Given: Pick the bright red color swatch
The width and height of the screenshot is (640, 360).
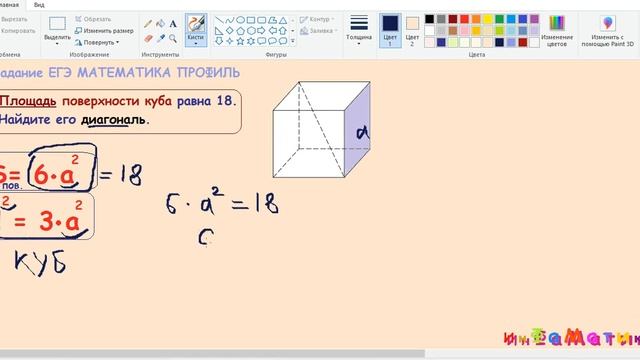Looking at the screenshot, I should point(464,19).
